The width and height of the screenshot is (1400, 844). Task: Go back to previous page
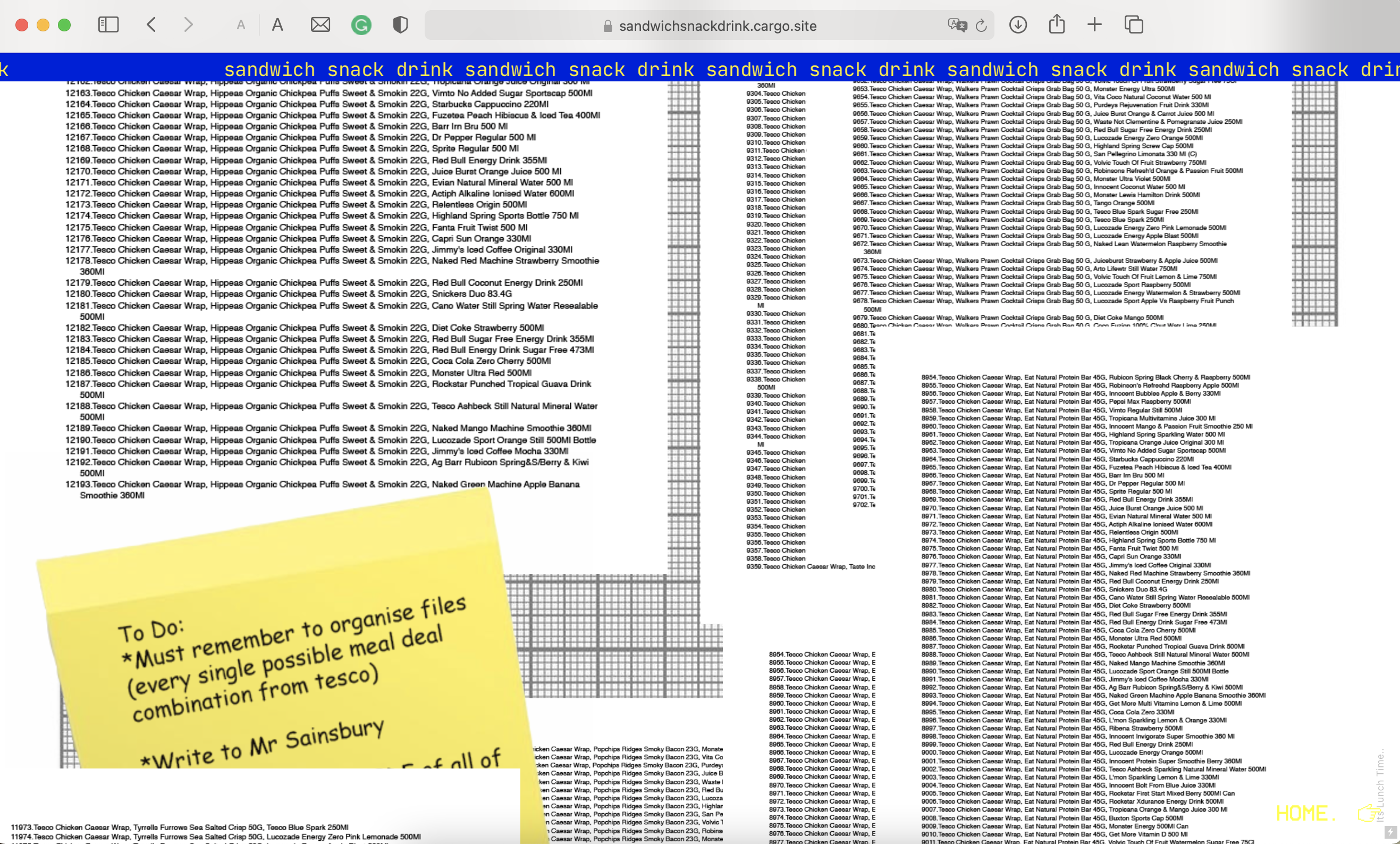coord(151,25)
